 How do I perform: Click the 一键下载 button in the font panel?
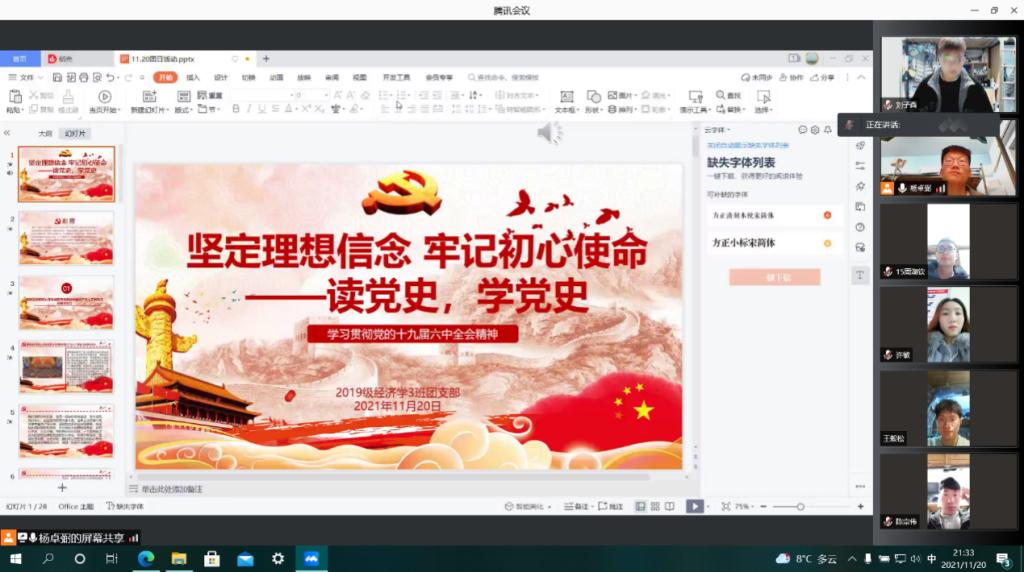(774, 277)
